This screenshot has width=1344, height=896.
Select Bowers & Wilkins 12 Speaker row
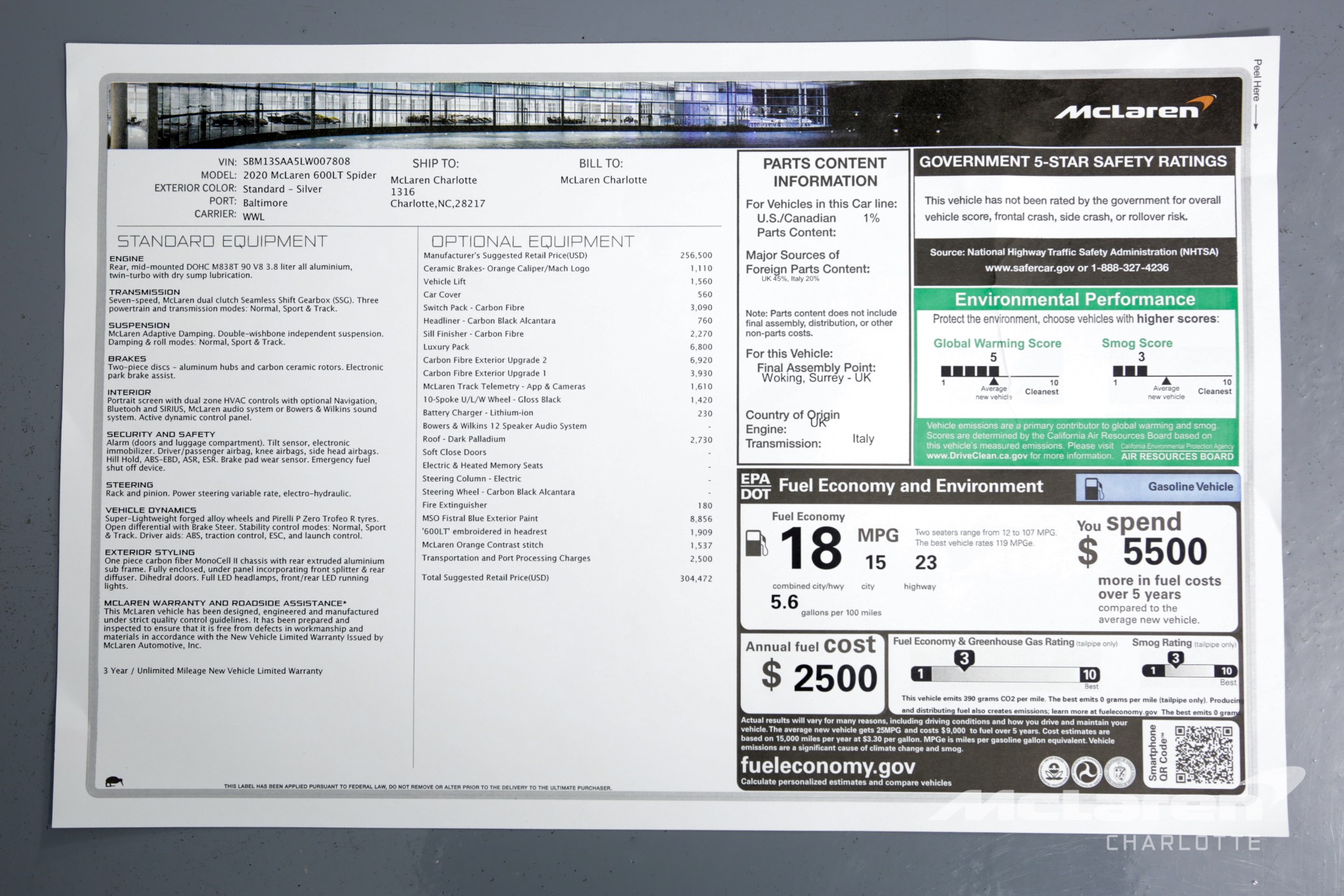pyautogui.click(x=568, y=426)
